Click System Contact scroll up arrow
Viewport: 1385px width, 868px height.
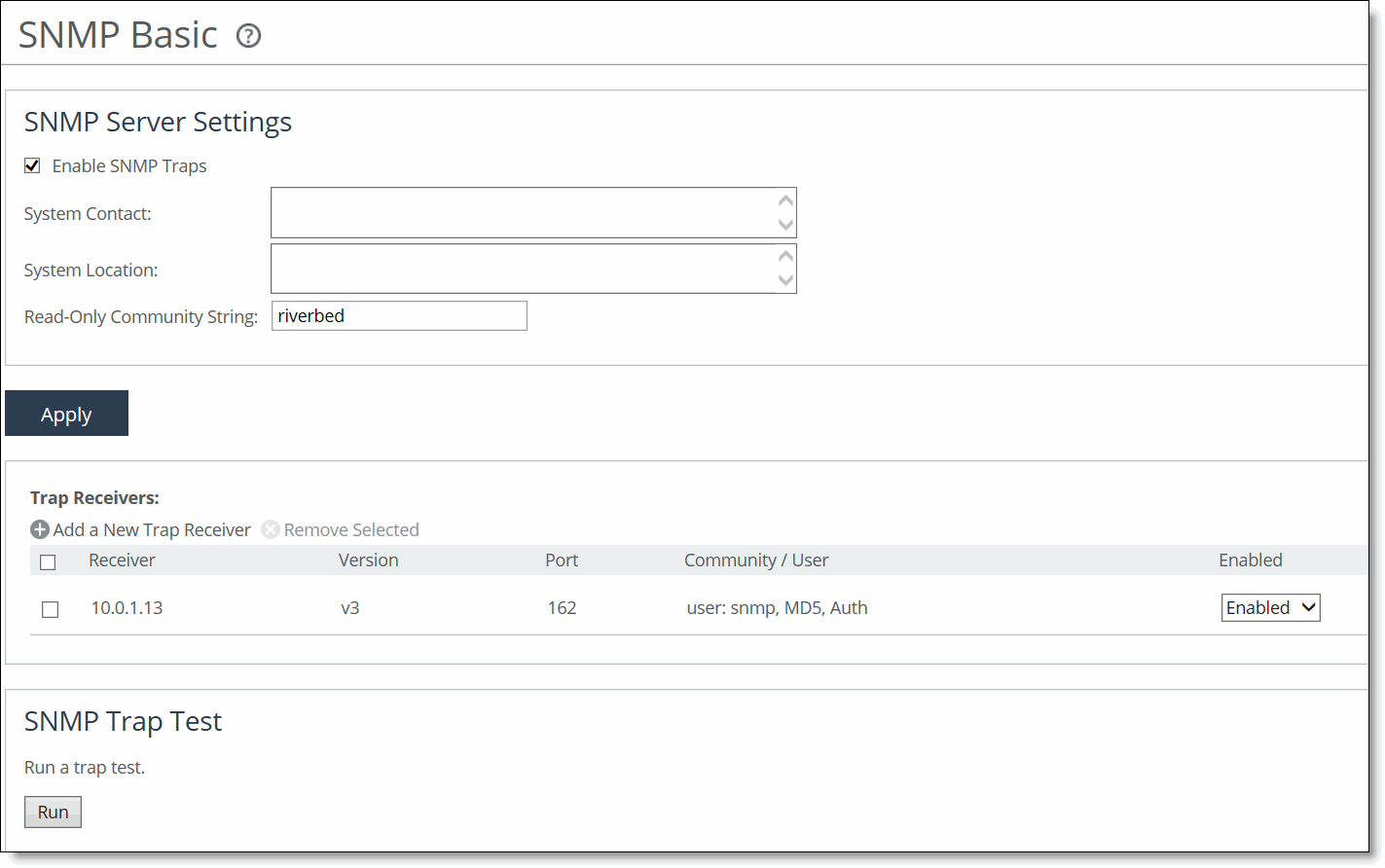(x=785, y=200)
